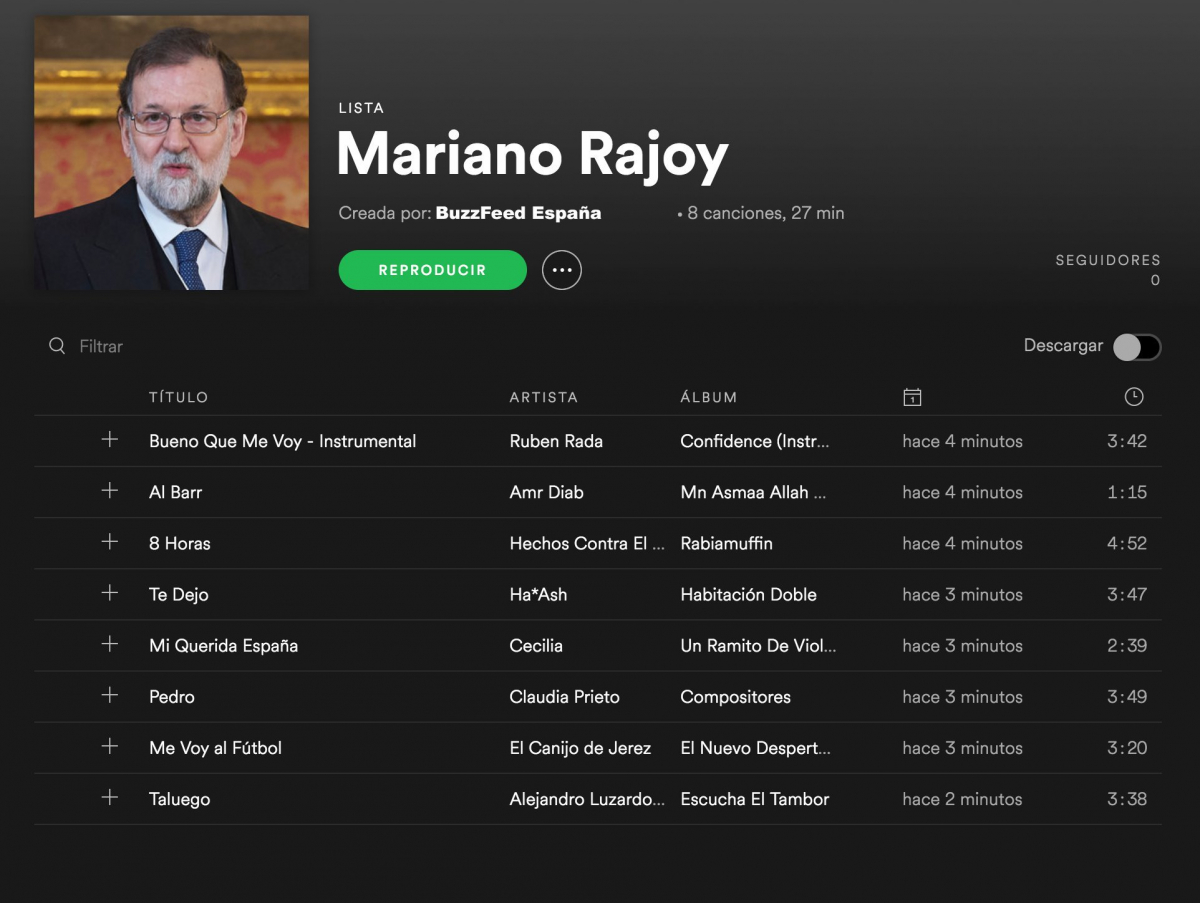Image resolution: width=1200 pixels, height=903 pixels.
Task: Sort by the calendar date-added column icon
Action: [912, 397]
